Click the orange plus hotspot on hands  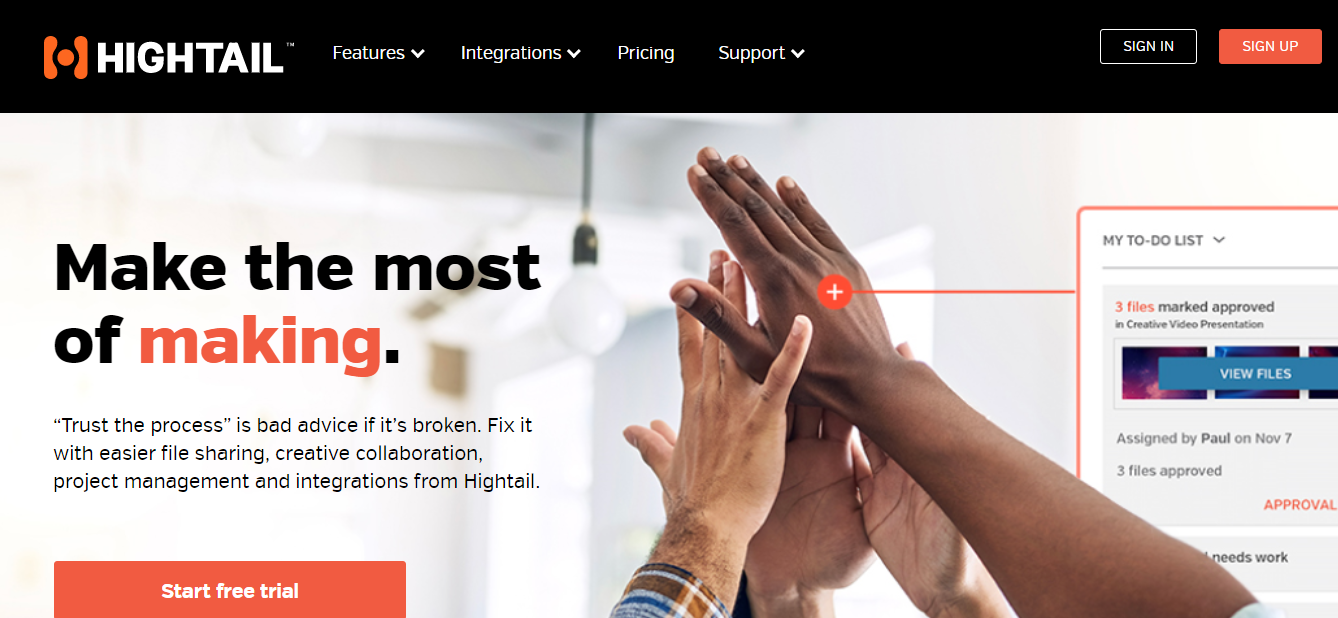(x=834, y=292)
